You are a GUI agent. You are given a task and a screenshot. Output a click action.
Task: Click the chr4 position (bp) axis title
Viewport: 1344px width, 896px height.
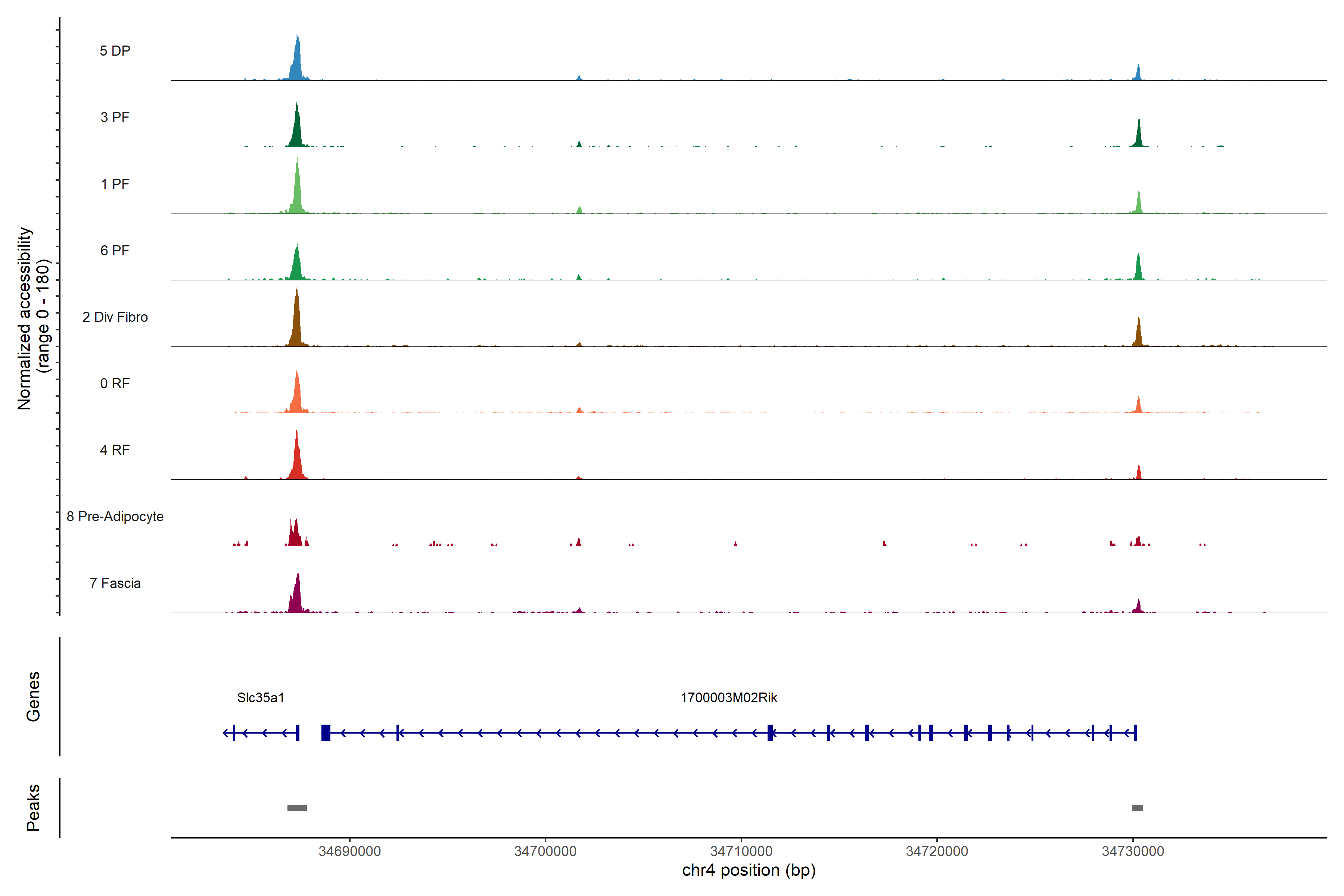(749, 870)
